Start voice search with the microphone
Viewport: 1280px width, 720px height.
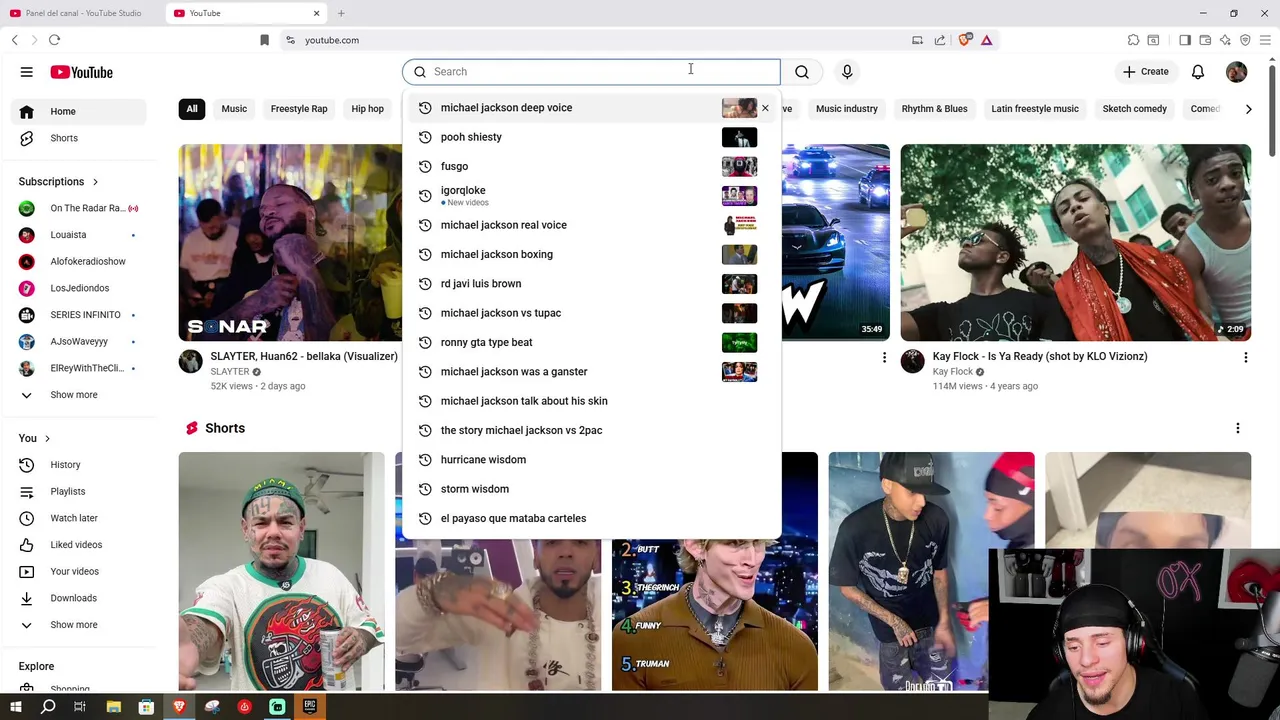tap(847, 72)
